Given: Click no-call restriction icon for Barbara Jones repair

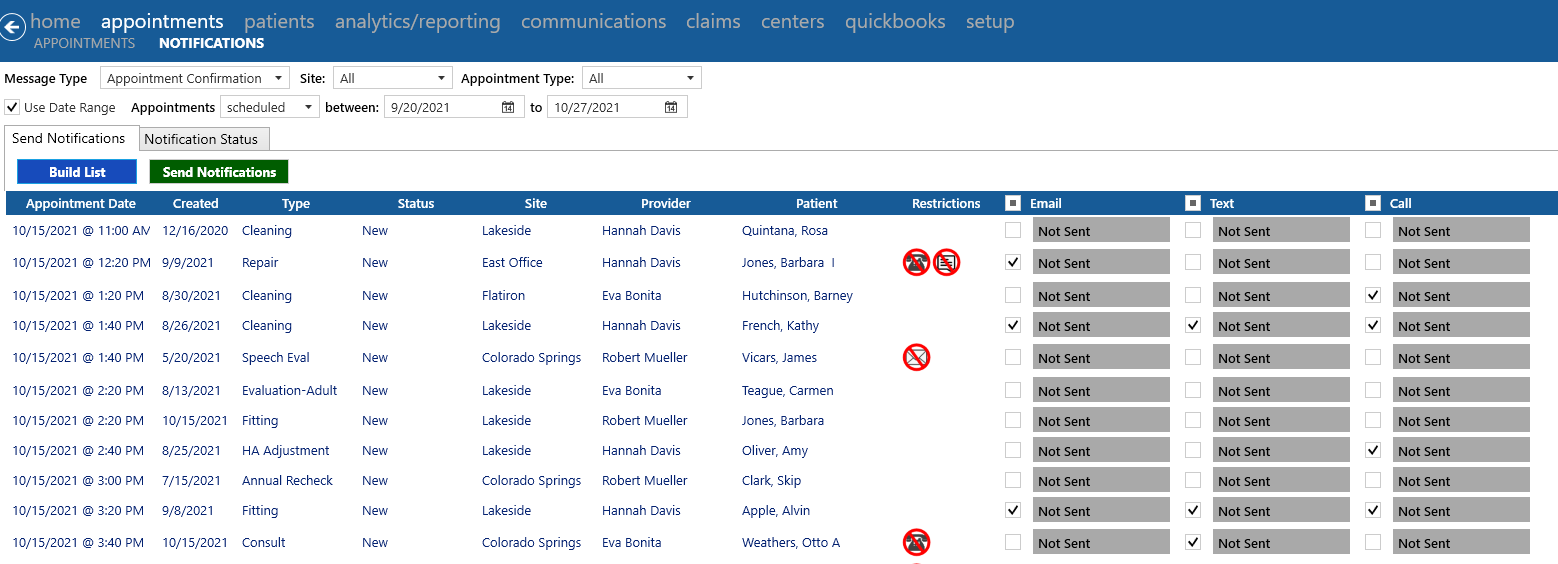Looking at the screenshot, I should tap(916, 263).
